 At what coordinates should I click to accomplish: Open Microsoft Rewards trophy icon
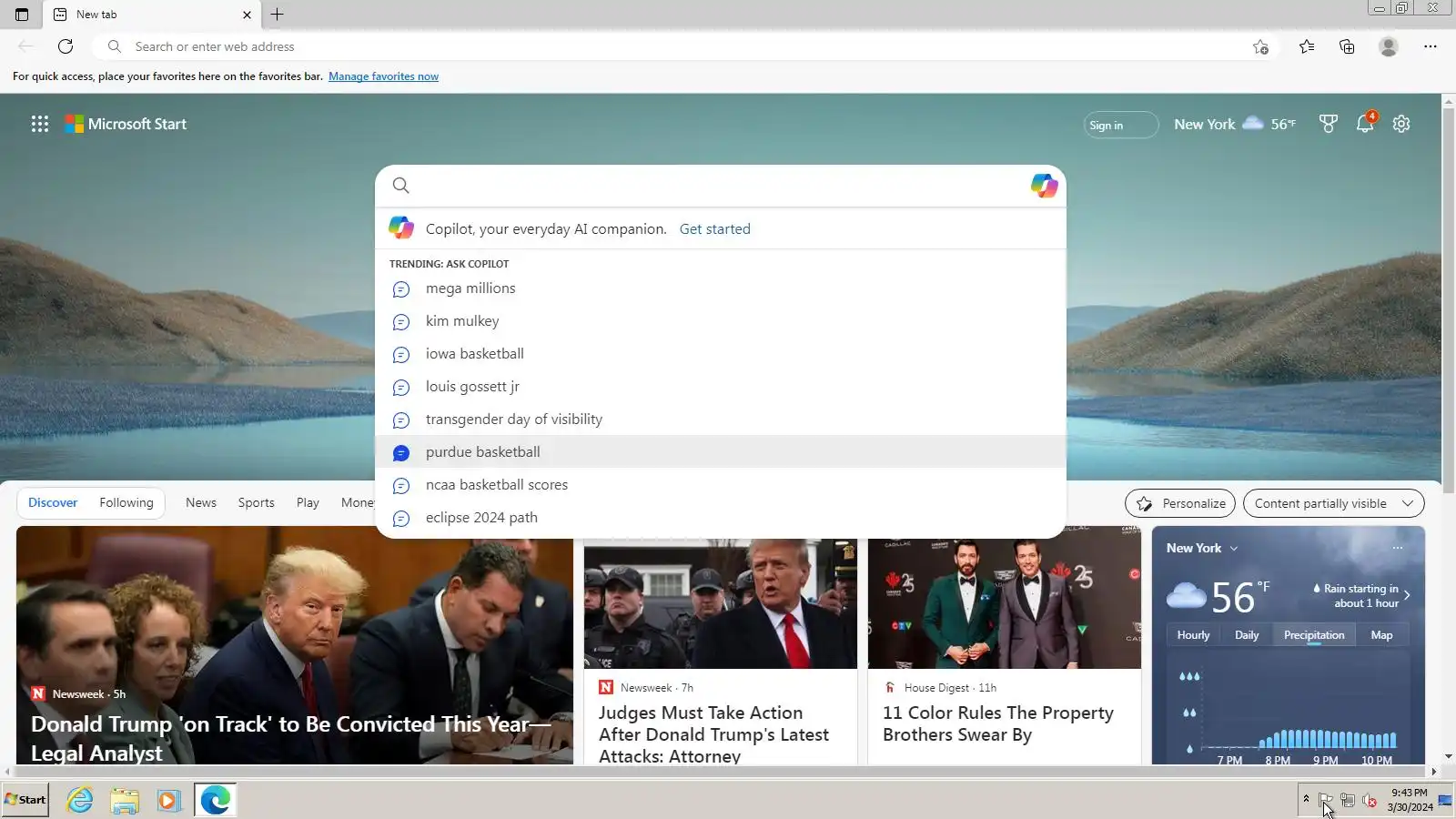point(1329,124)
